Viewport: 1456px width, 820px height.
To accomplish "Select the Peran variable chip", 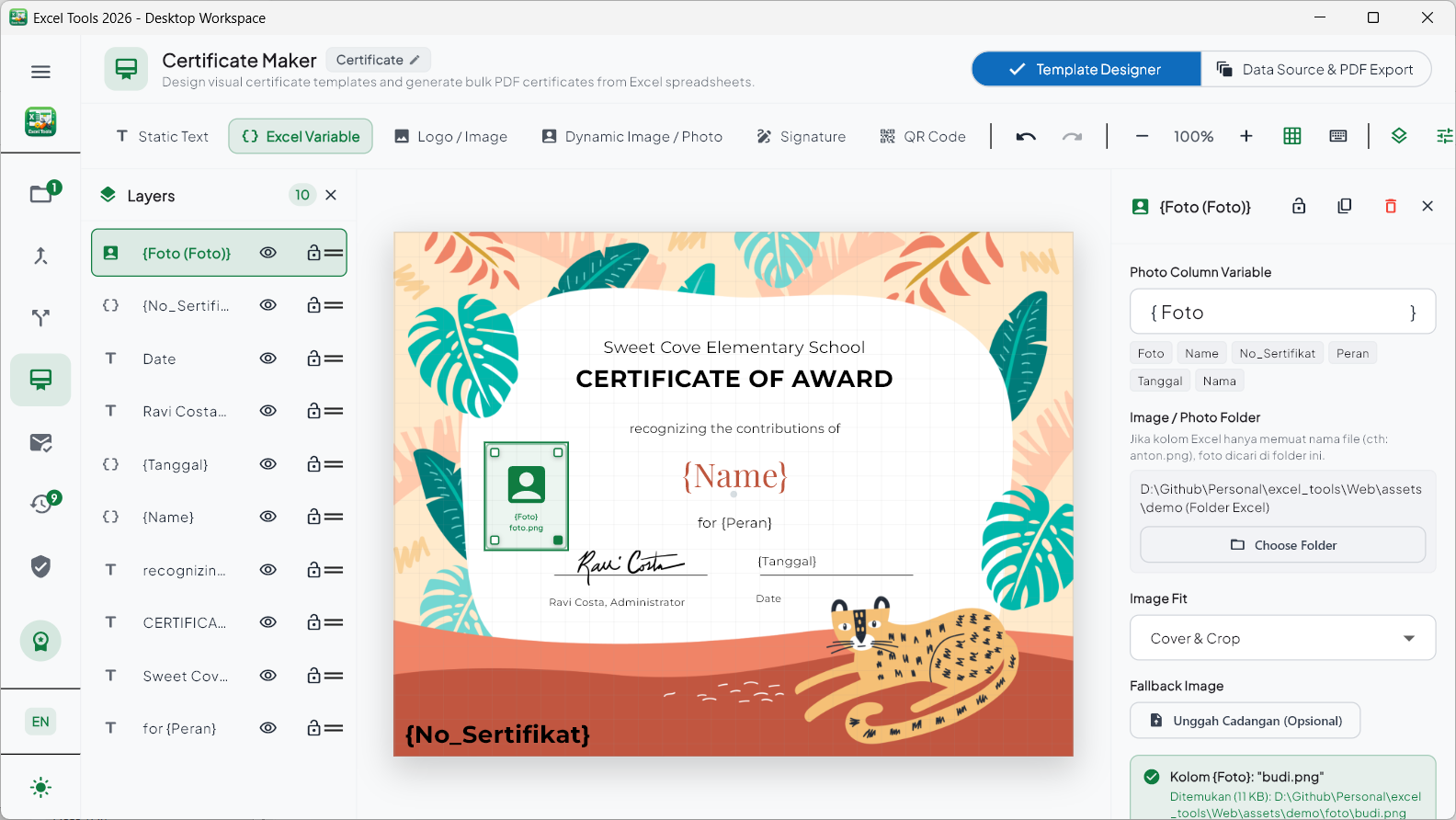I will coord(1352,353).
